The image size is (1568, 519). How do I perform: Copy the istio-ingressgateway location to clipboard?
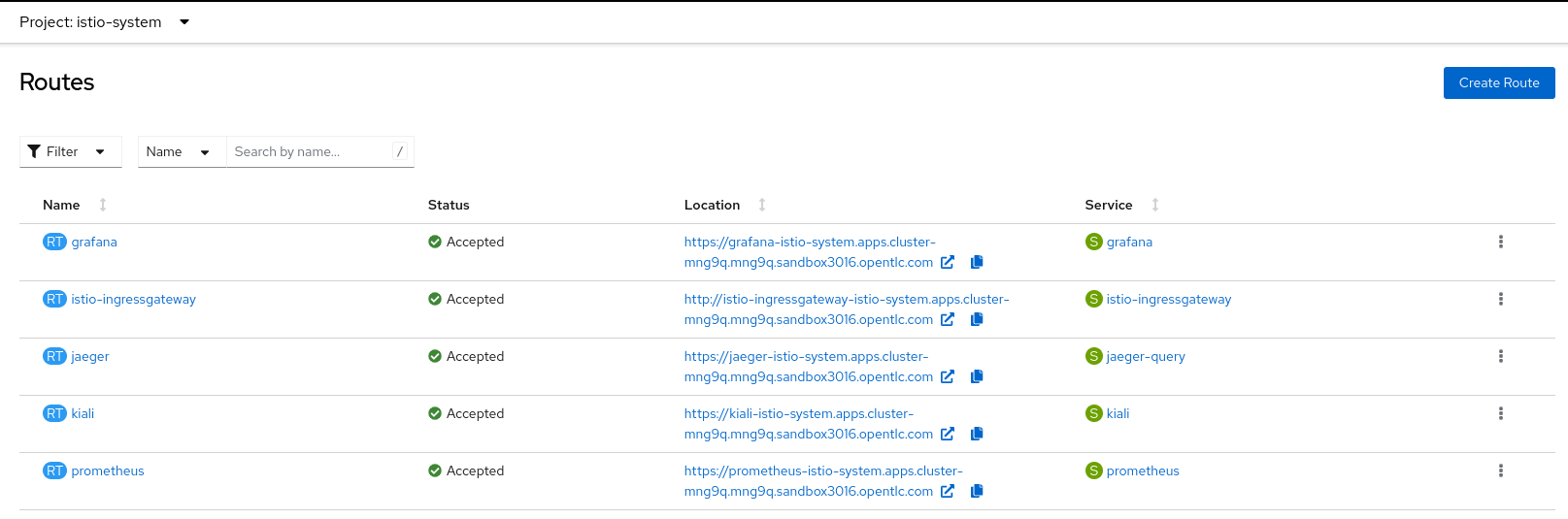(x=977, y=319)
